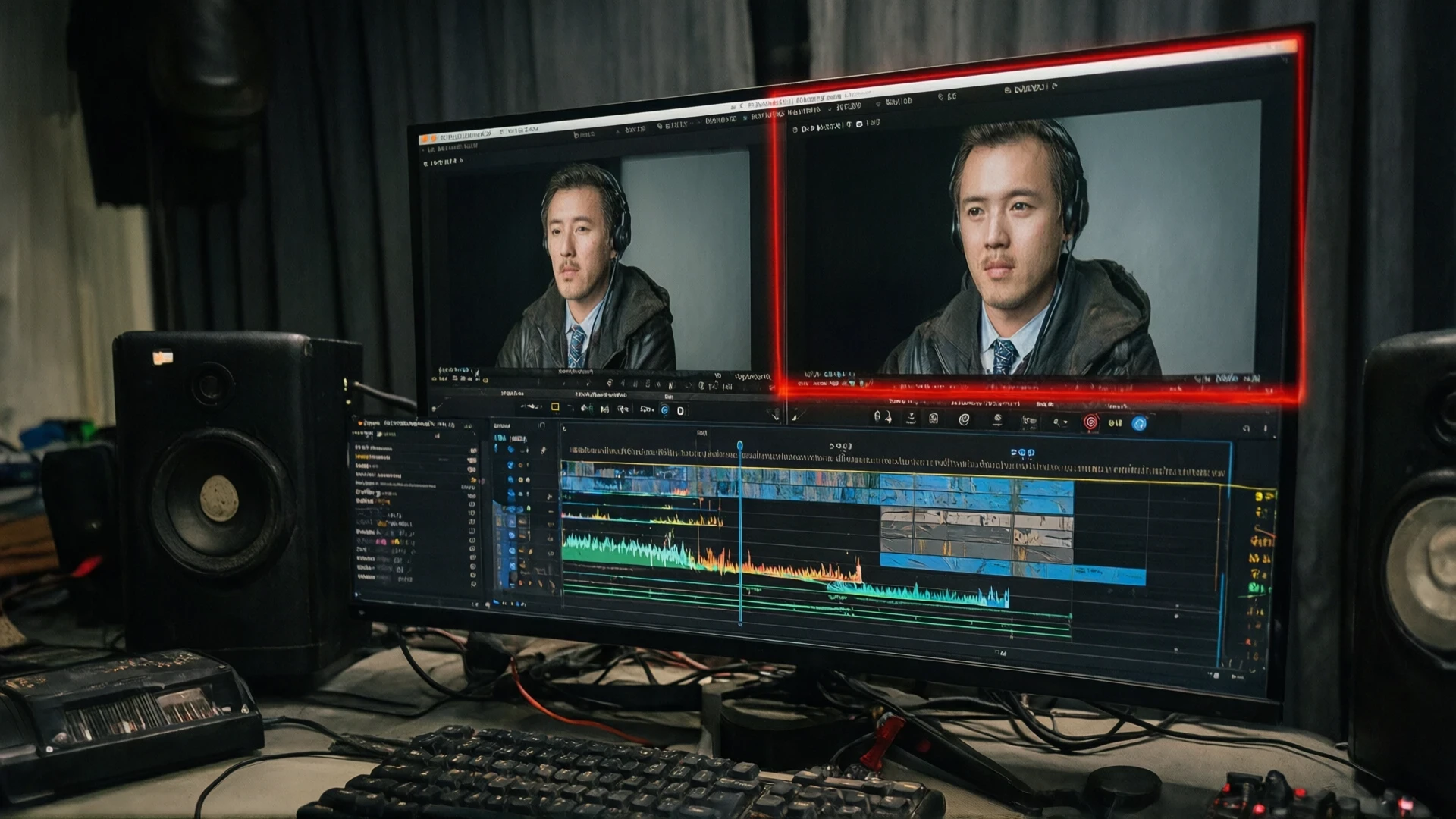This screenshot has height=819, width=1456.
Task: Click the white D icon in source monitor toolbar
Action: (x=680, y=410)
